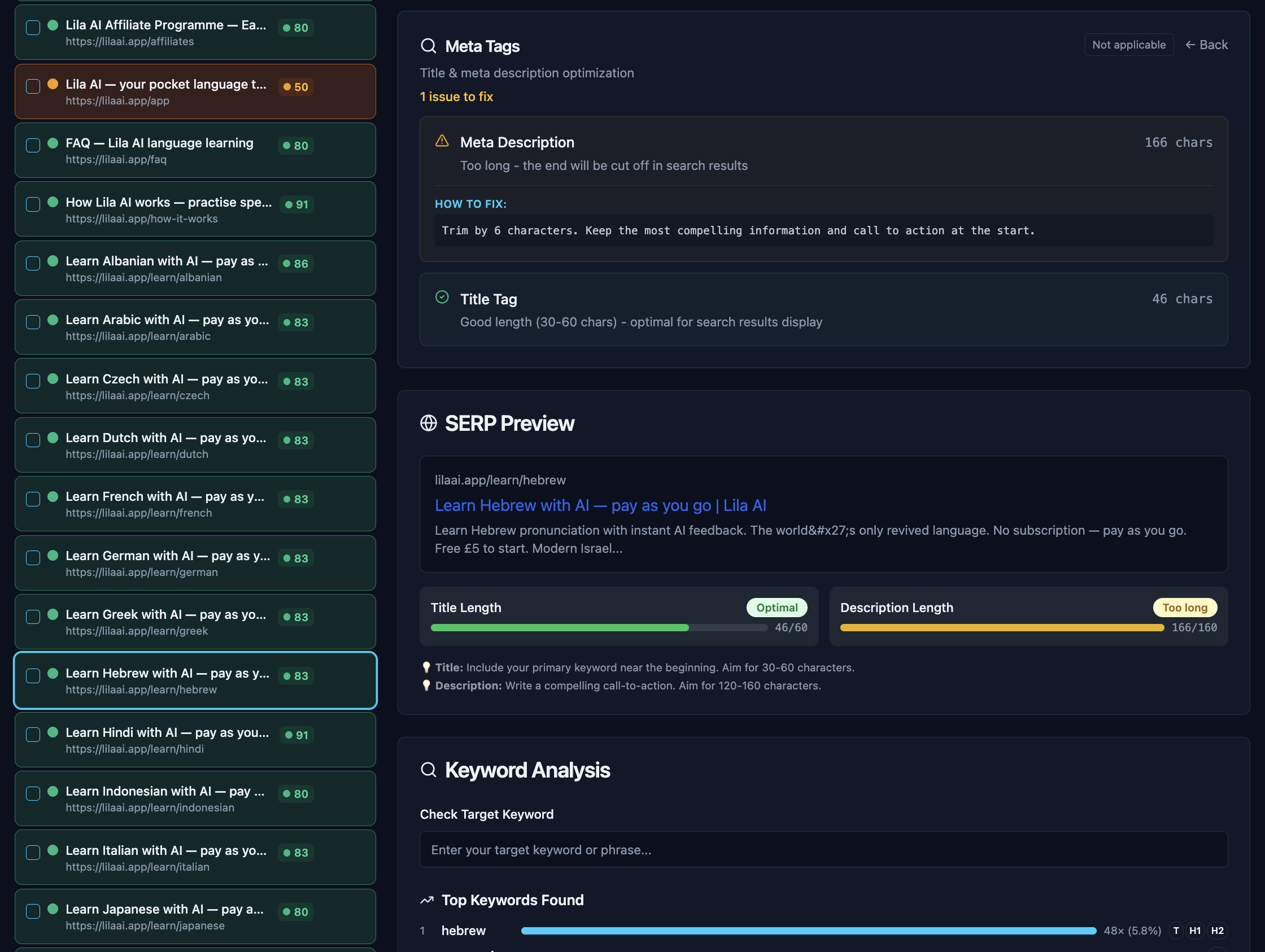Click the "Check Target Keyword" label
Screen dimensions: 1265x952
487,814
